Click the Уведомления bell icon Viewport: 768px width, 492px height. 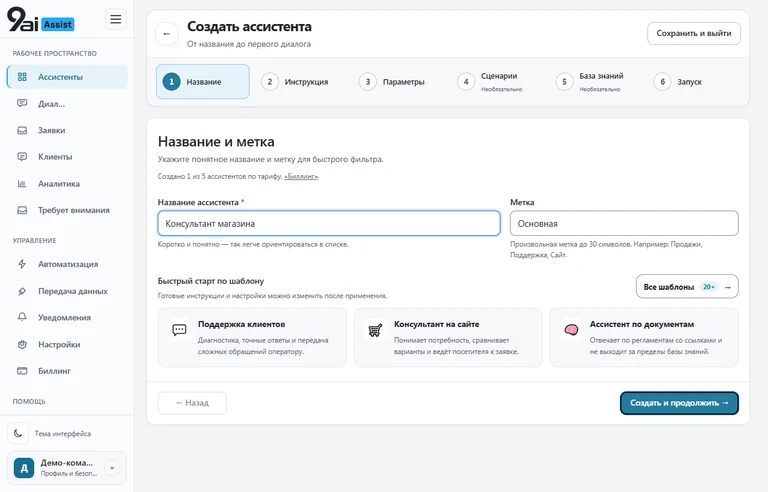[x=22, y=318]
